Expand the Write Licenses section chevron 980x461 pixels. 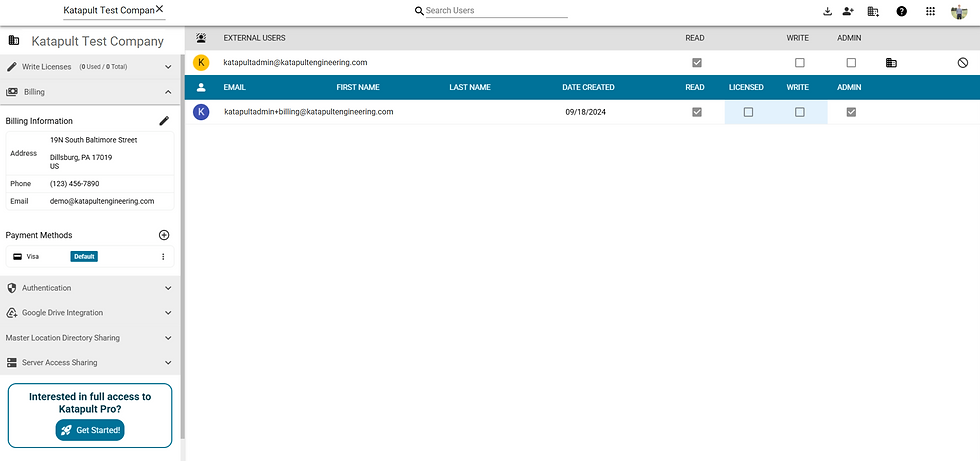point(168,66)
